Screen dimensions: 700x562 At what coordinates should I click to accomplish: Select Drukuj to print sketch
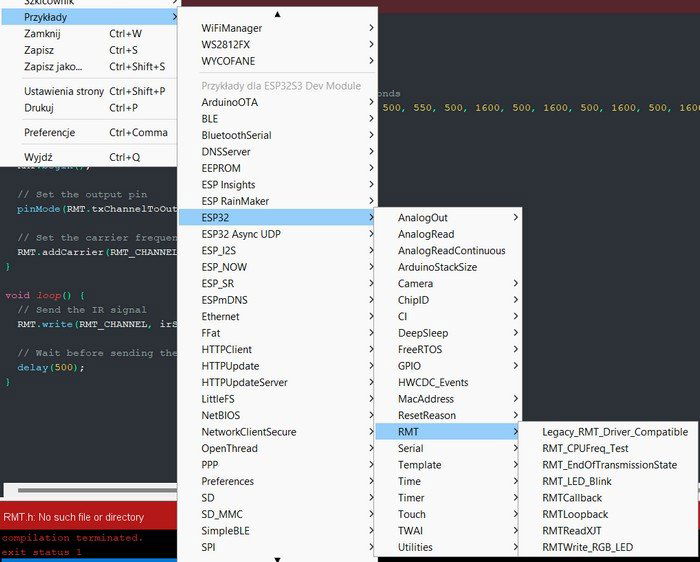click(89, 108)
